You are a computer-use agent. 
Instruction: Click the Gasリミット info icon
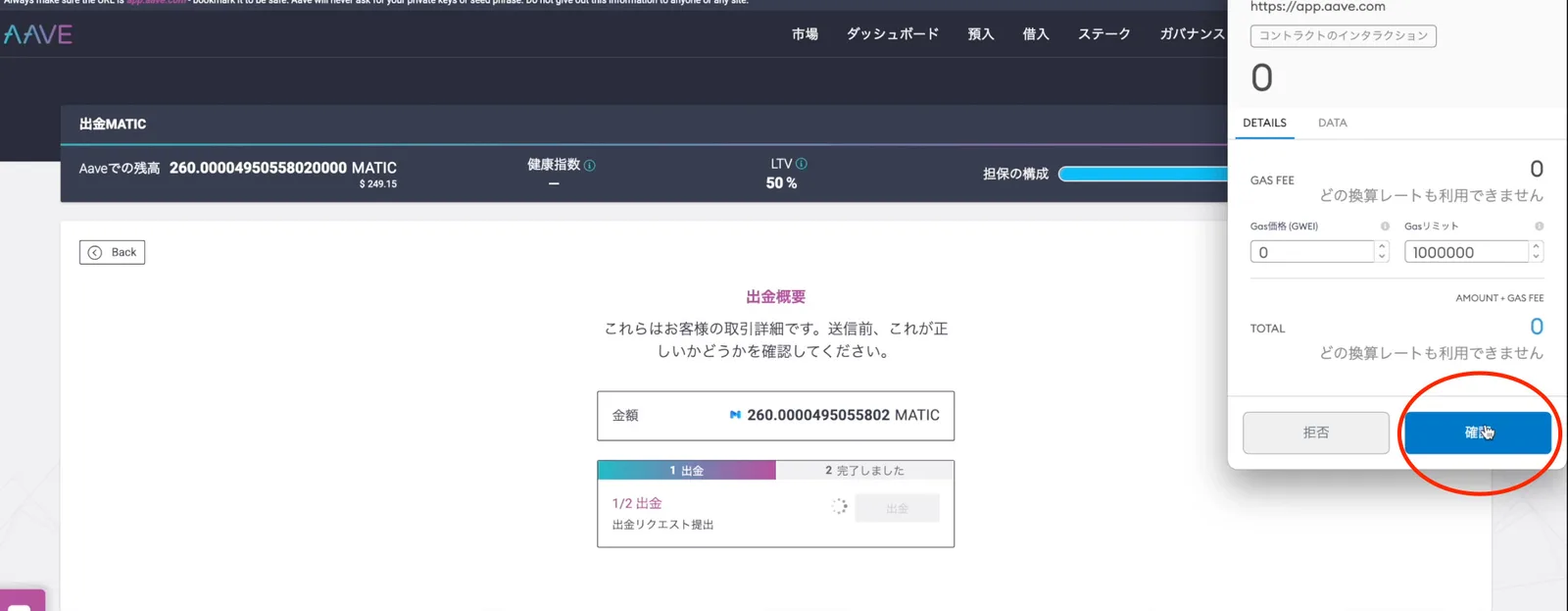click(1539, 227)
